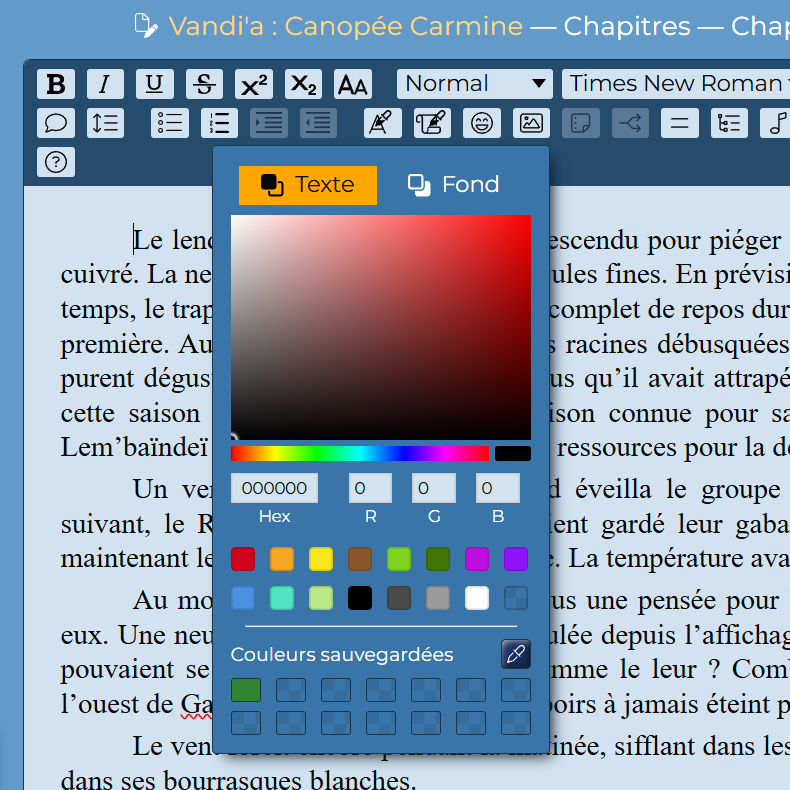Pick the violet preset swatch
The height and width of the screenshot is (790, 790).
(x=516, y=559)
